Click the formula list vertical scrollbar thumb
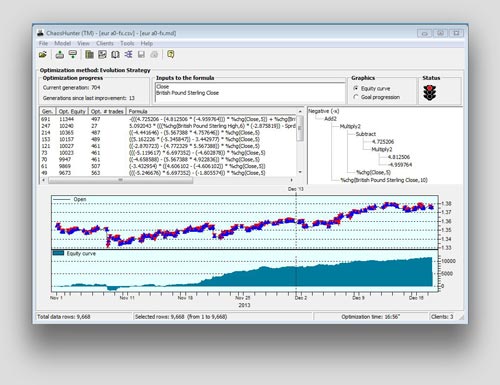 300,128
